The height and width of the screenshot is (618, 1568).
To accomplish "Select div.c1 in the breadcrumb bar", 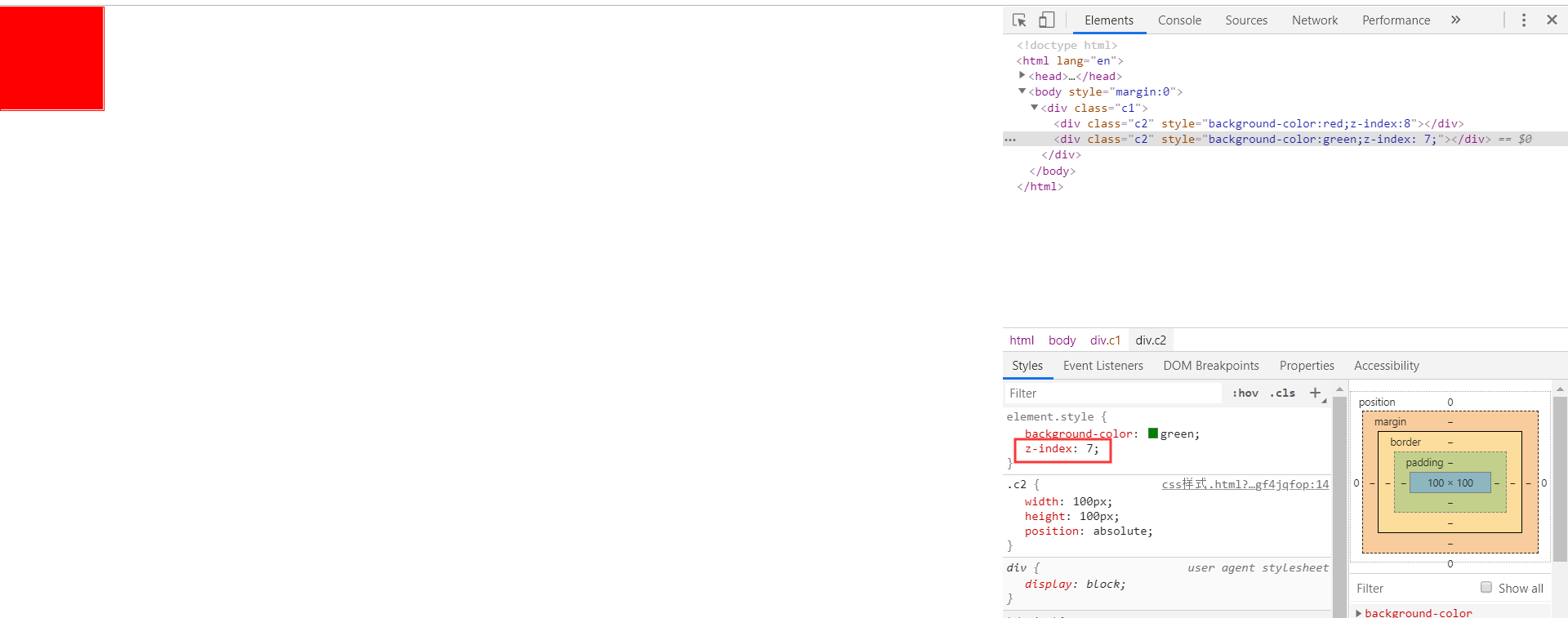I will [x=1105, y=340].
